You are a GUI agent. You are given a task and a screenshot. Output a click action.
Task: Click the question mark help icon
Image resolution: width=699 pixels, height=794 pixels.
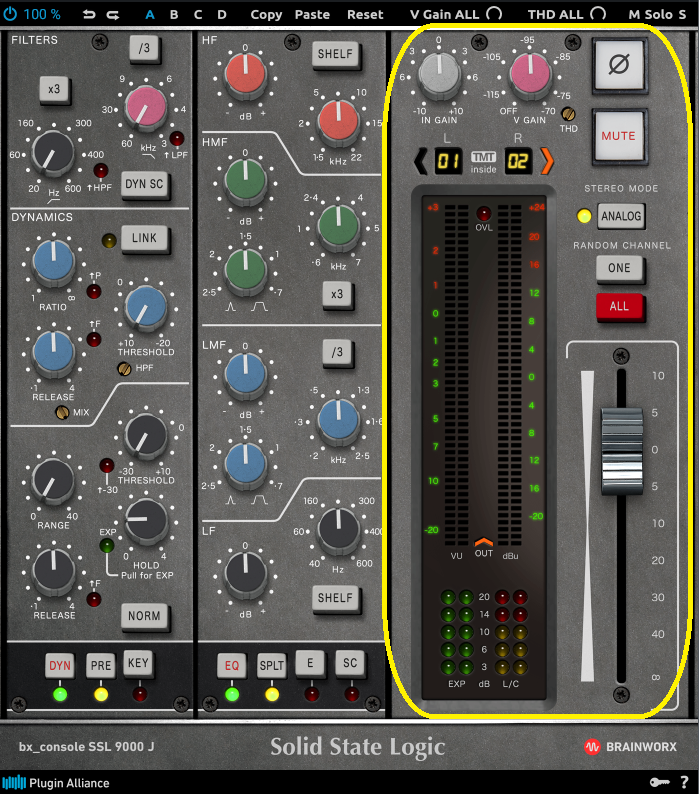point(684,782)
